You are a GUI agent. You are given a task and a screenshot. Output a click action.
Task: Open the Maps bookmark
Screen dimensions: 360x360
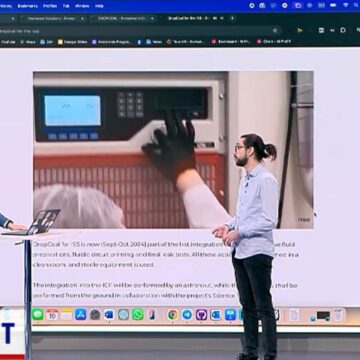[x=28, y=42]
